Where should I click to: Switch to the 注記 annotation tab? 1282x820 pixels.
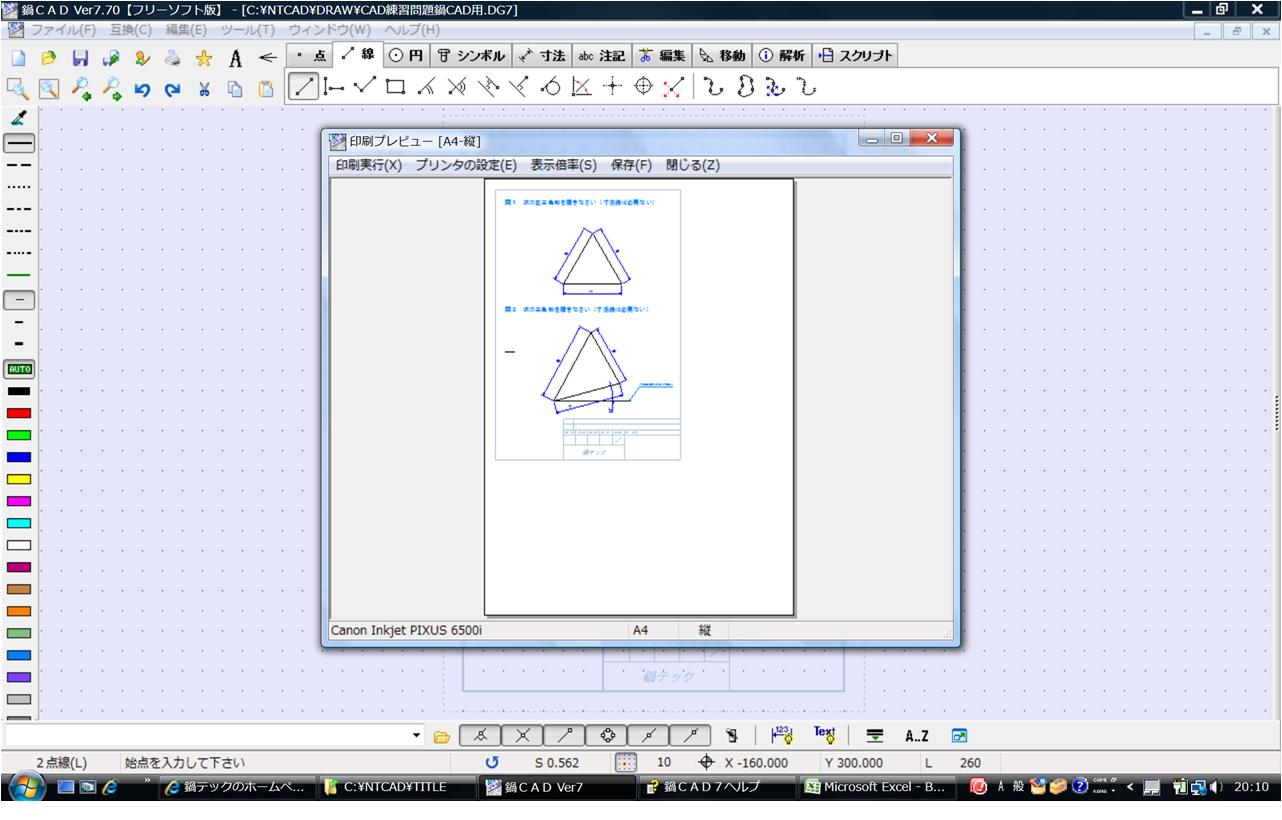pos(601,55)
